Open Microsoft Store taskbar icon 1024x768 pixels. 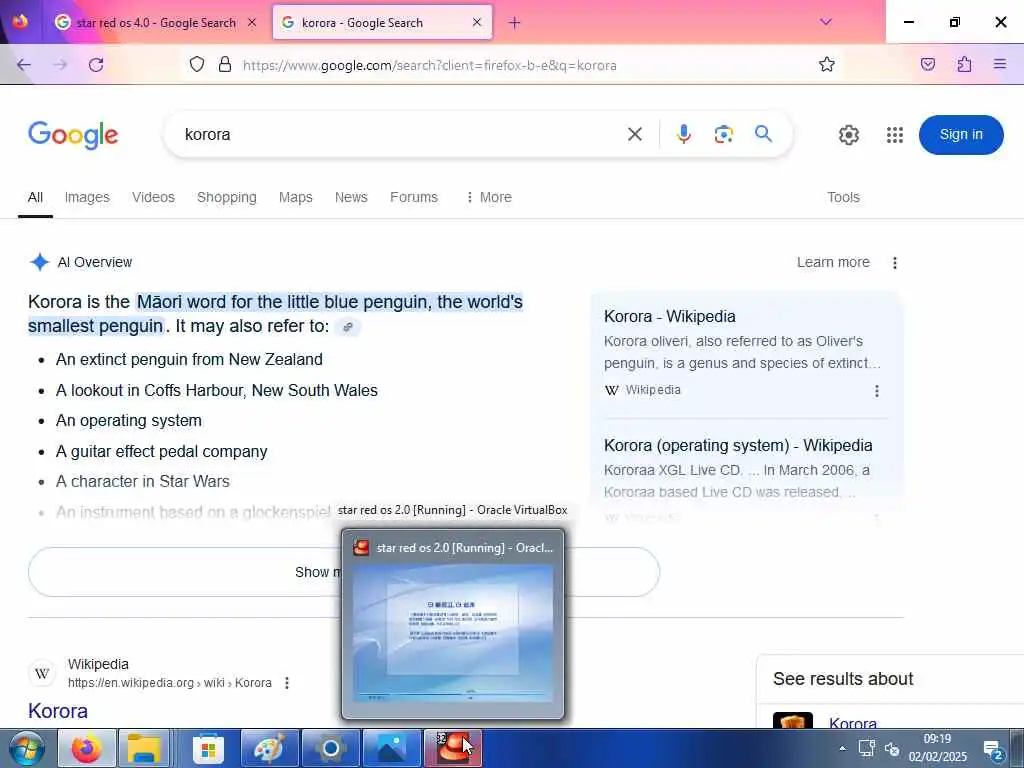tap(208, 748)
